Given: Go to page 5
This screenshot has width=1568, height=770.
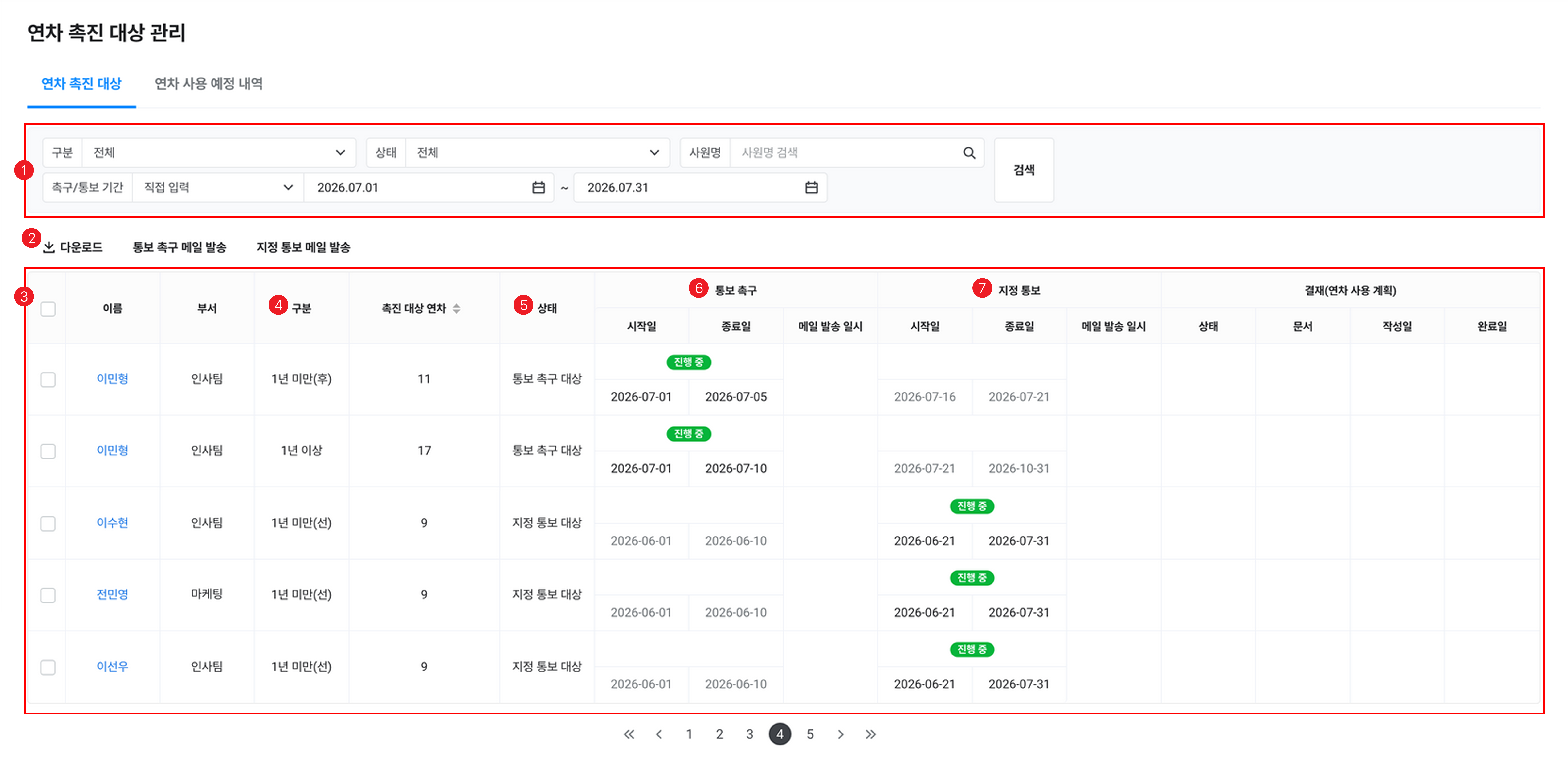Looking at the screenshot, I should click(810, 734).
